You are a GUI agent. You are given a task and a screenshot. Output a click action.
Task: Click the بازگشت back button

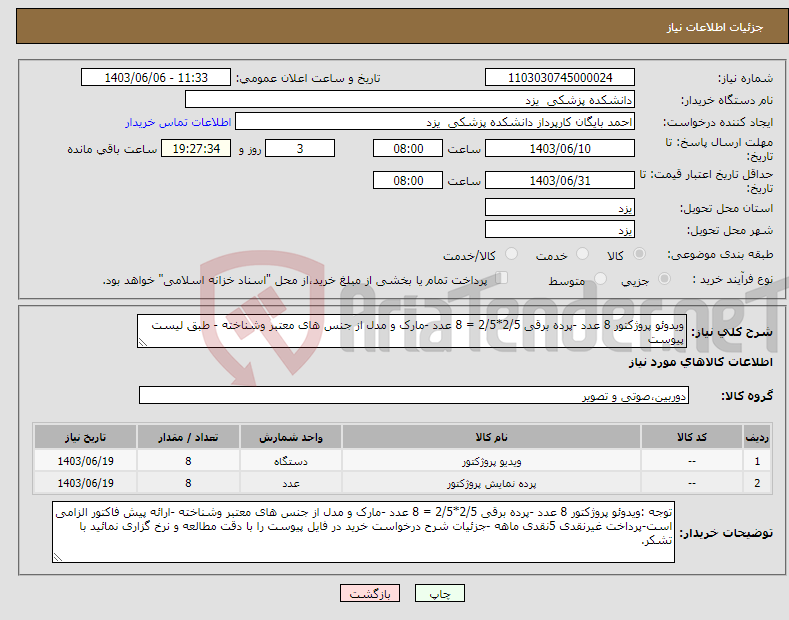pos(370,593)
